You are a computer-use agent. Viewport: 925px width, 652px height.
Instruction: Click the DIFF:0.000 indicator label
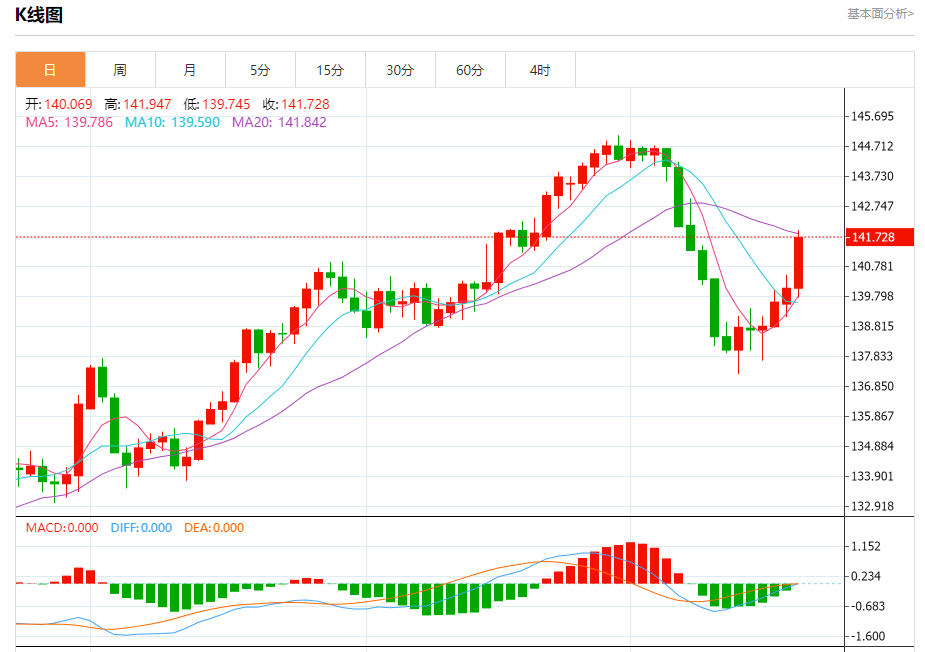click(x=141, y=528)
